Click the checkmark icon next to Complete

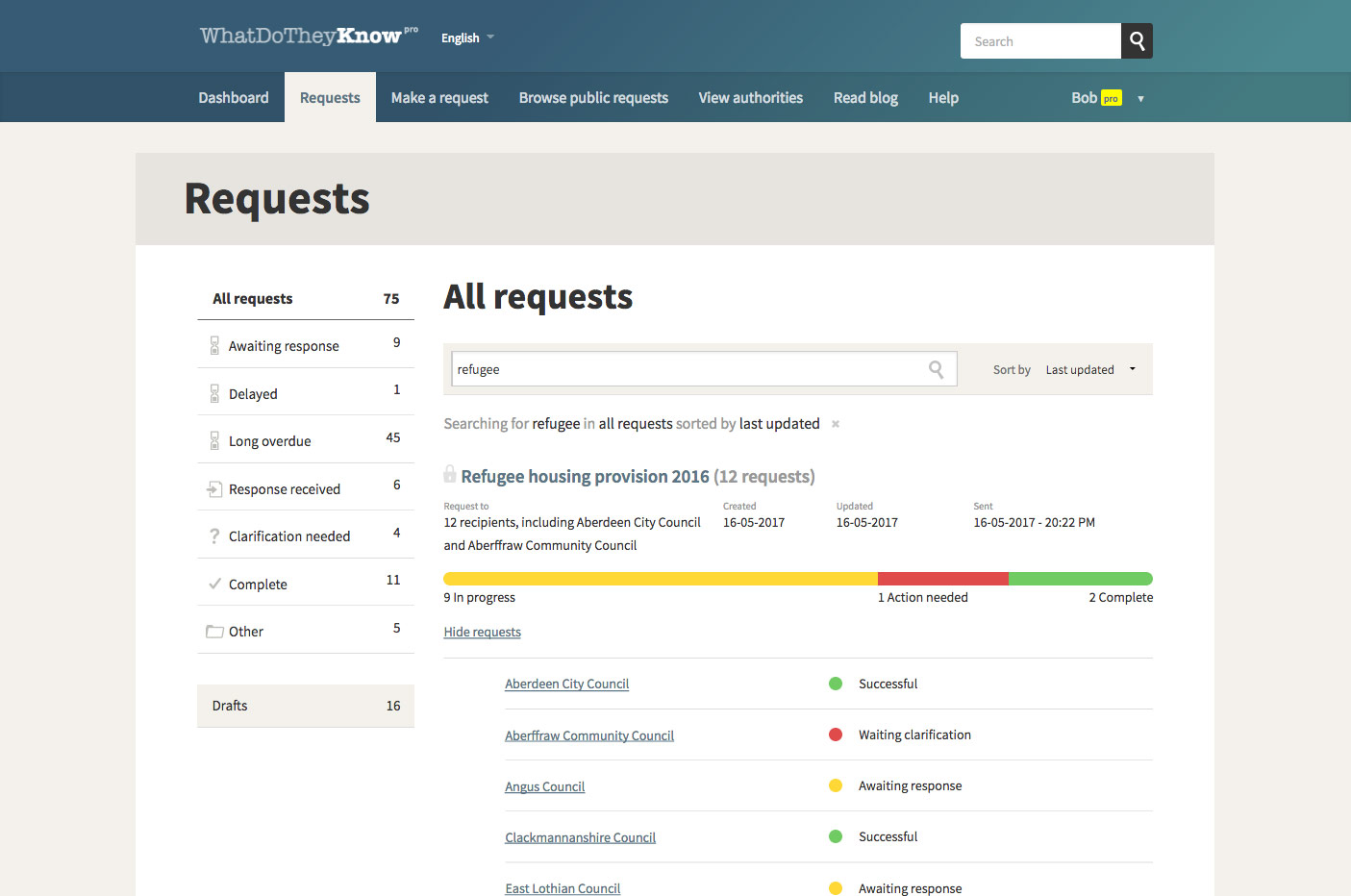[x=214, y=584]
